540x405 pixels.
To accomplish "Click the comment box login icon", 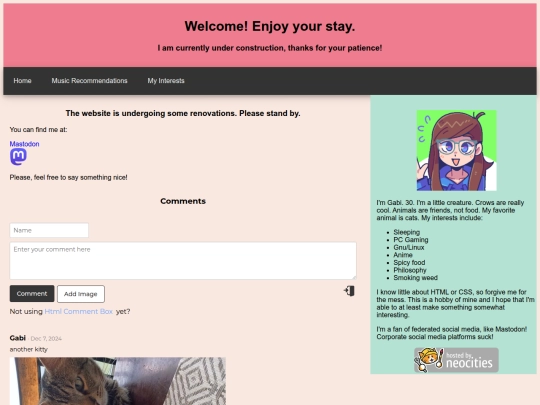I will click(x=349, y=291).
